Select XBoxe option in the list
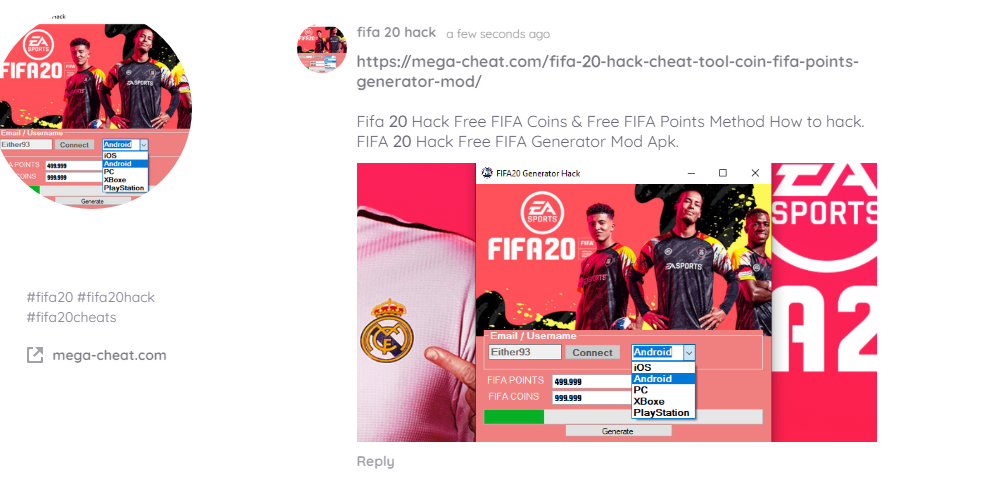This screenshot has height=478, width=1003. coord(663,401)
